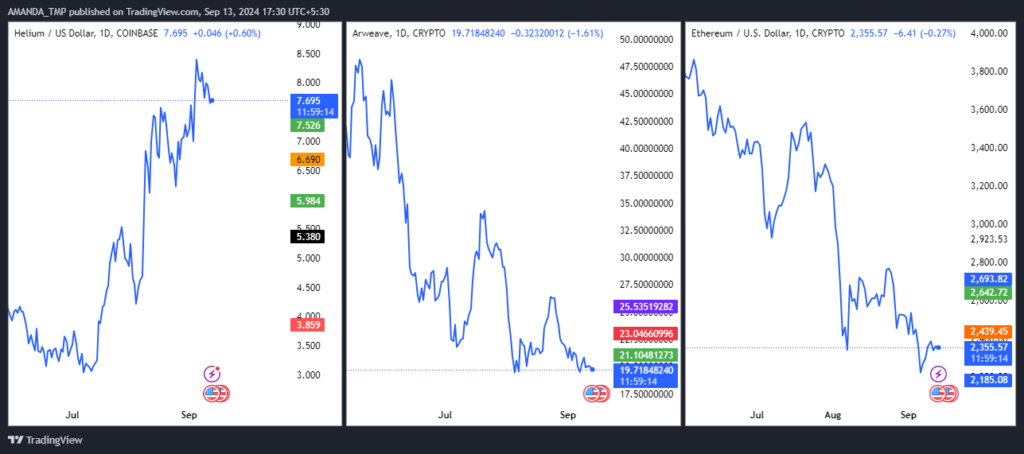1024x454 pixels.
Task: Click the purple 25.53519282 price label
Action: click(x=645, y=306)
